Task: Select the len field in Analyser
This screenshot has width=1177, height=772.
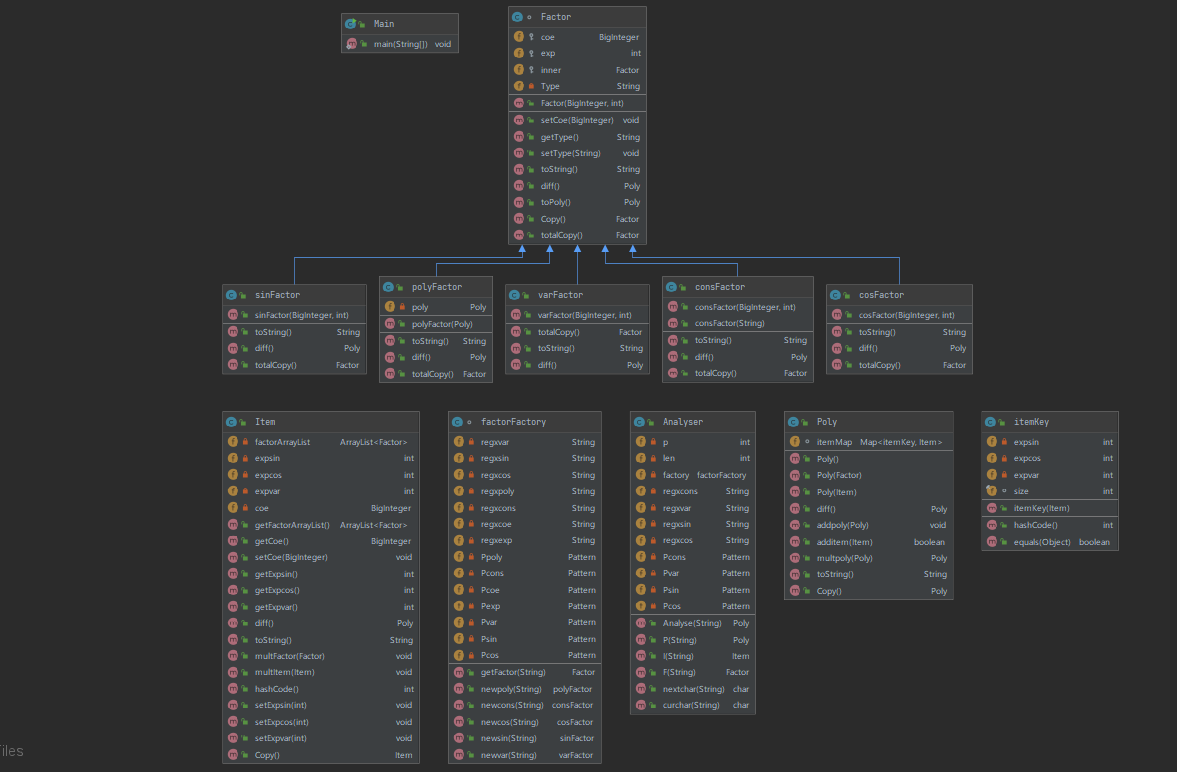Action: [x=693, y=458]
